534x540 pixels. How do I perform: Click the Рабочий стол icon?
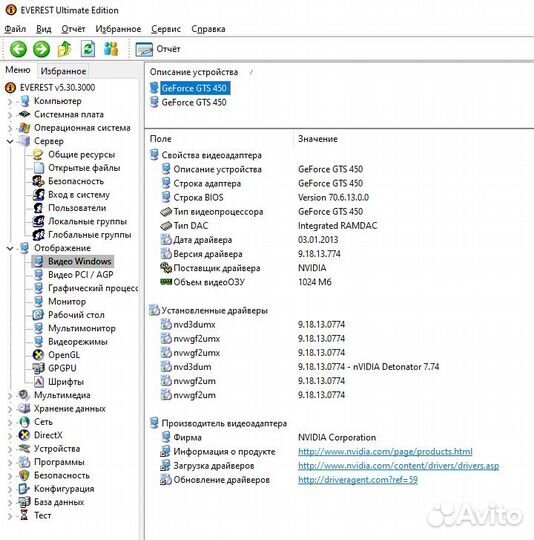pos(38,315)
